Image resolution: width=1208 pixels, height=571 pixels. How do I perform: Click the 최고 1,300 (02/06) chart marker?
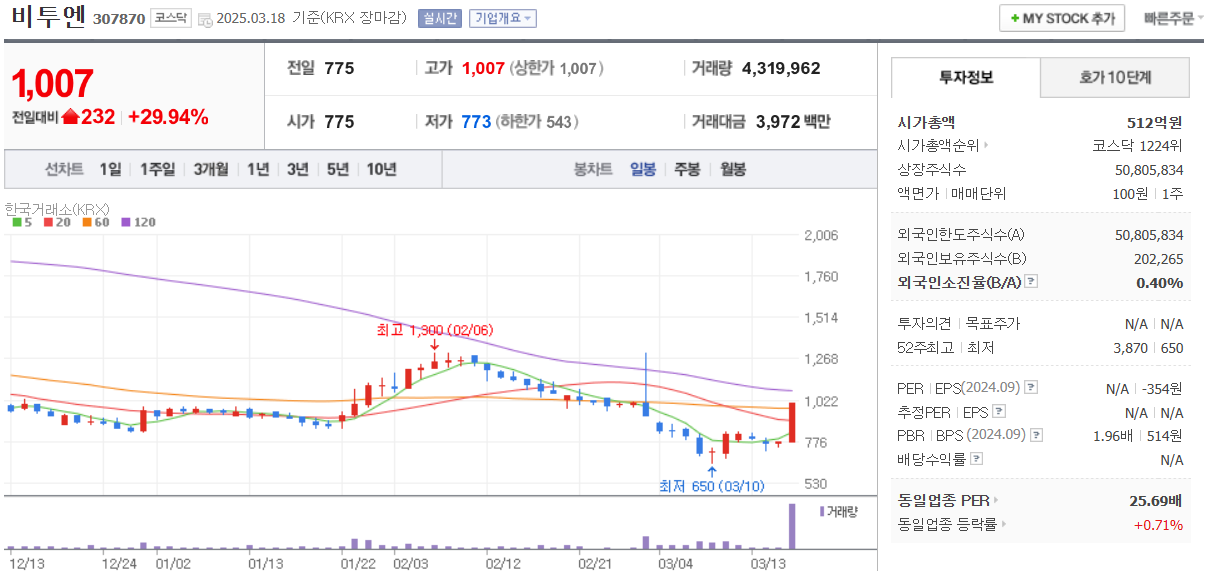click(x=434, y=330)
